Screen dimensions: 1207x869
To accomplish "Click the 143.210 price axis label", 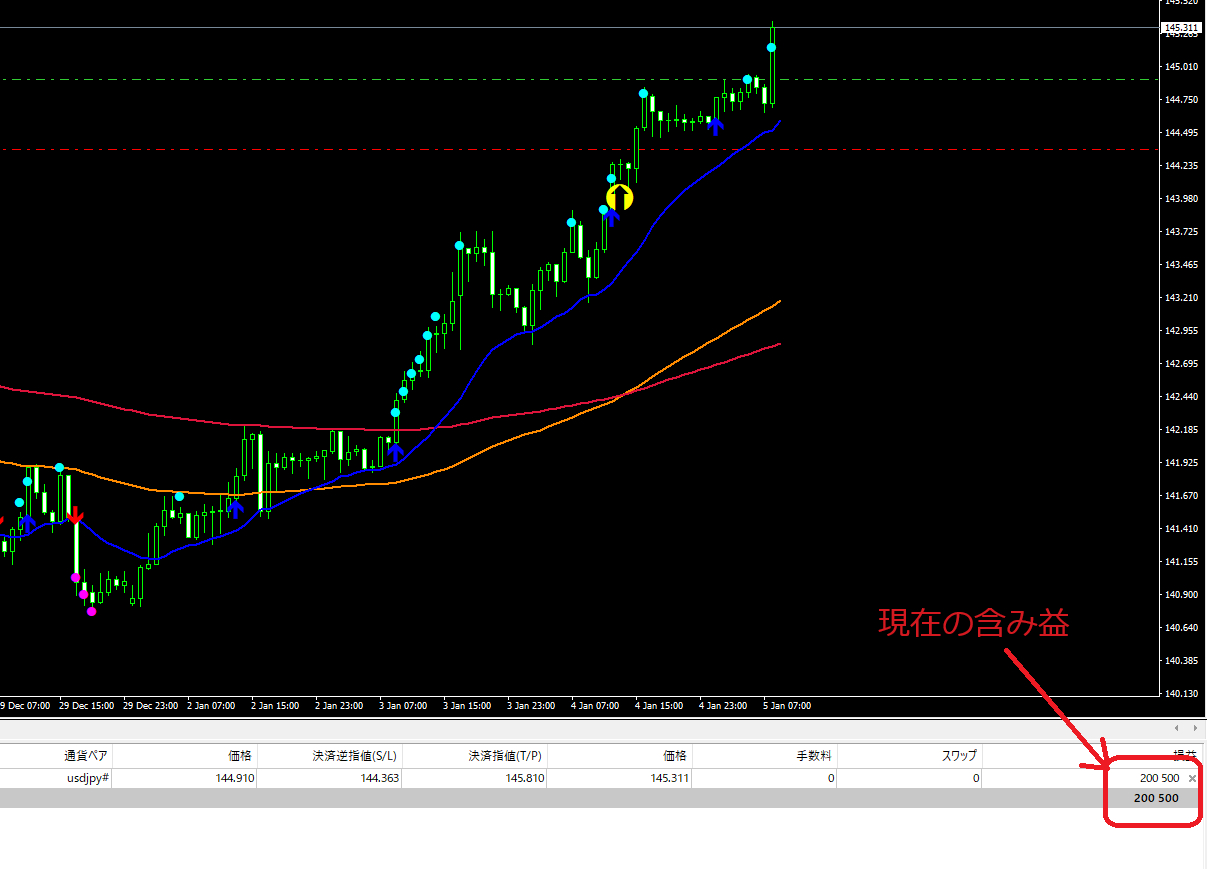I will coord(1182,298).
